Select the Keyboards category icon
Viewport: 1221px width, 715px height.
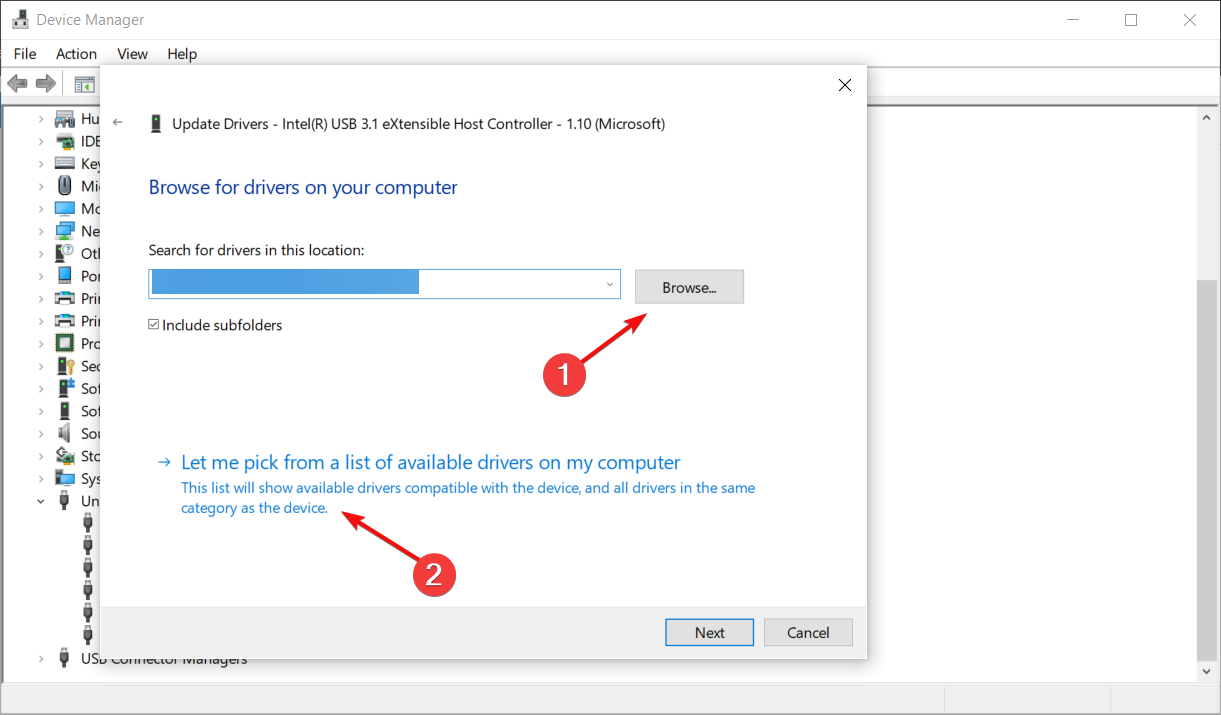tap(65, 163)
